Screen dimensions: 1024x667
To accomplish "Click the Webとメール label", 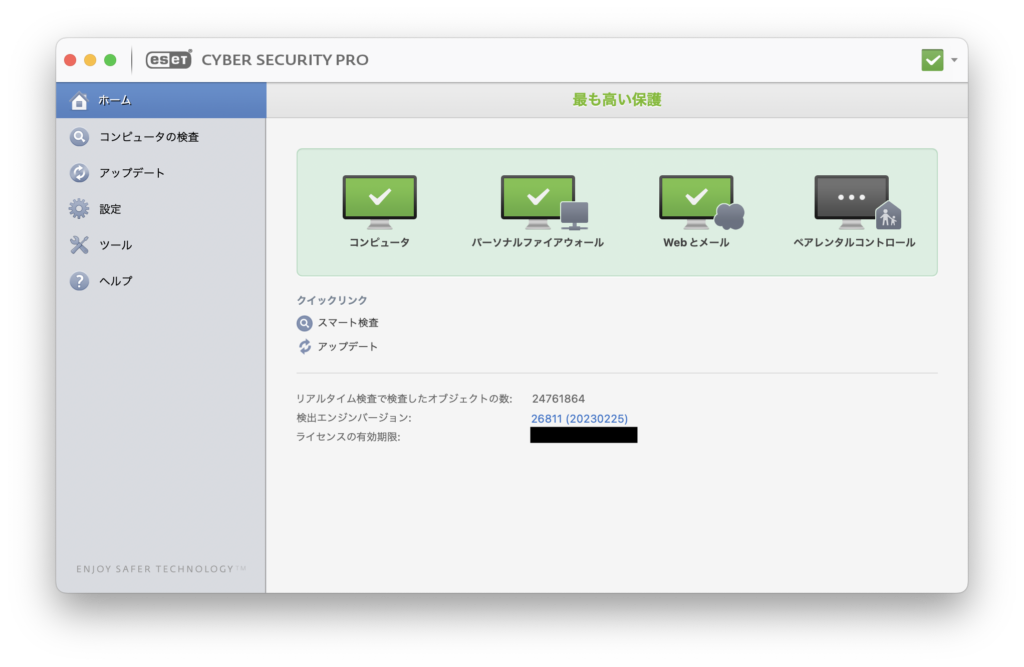I will point(696,242).
